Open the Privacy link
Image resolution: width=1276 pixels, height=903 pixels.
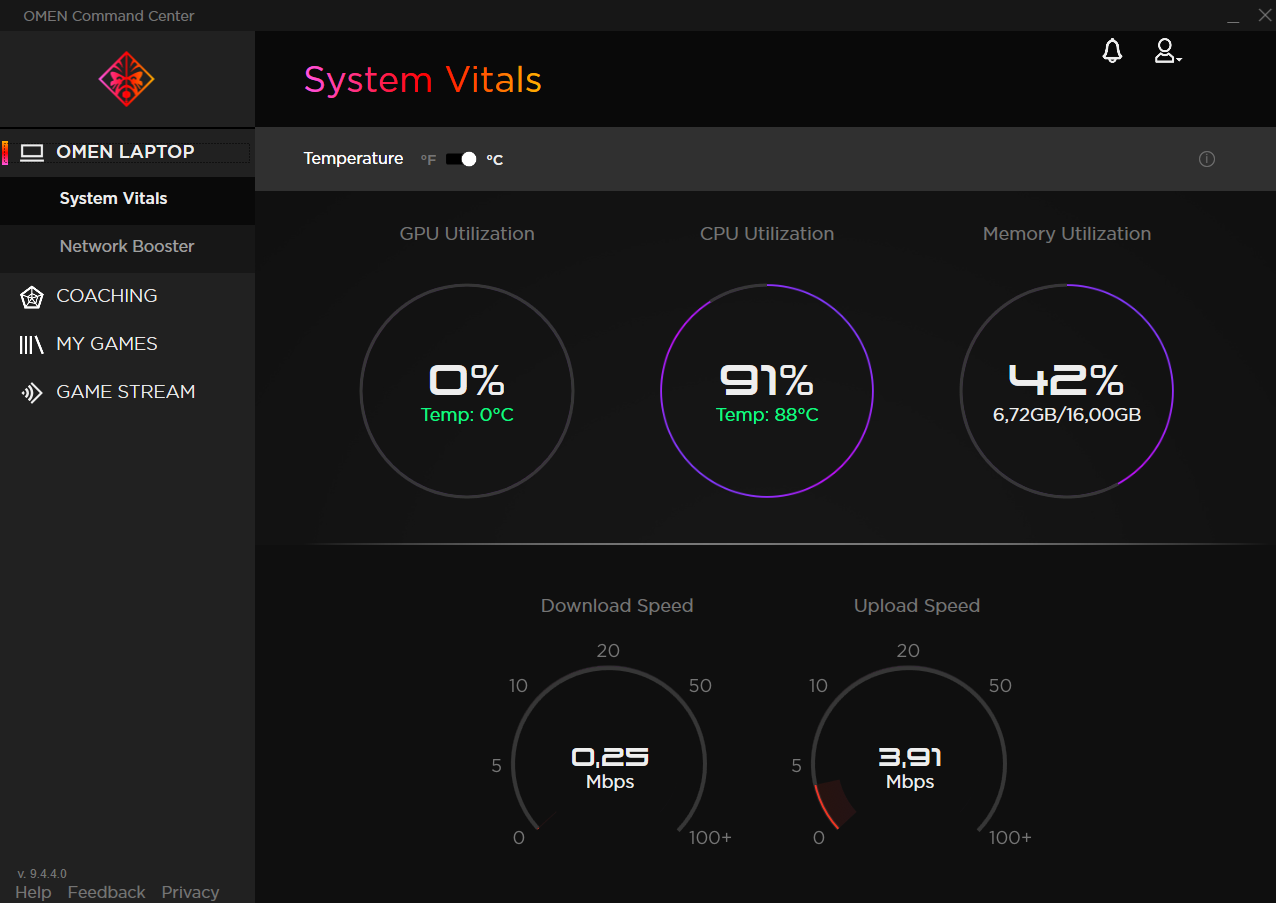[x=190, y=892]
